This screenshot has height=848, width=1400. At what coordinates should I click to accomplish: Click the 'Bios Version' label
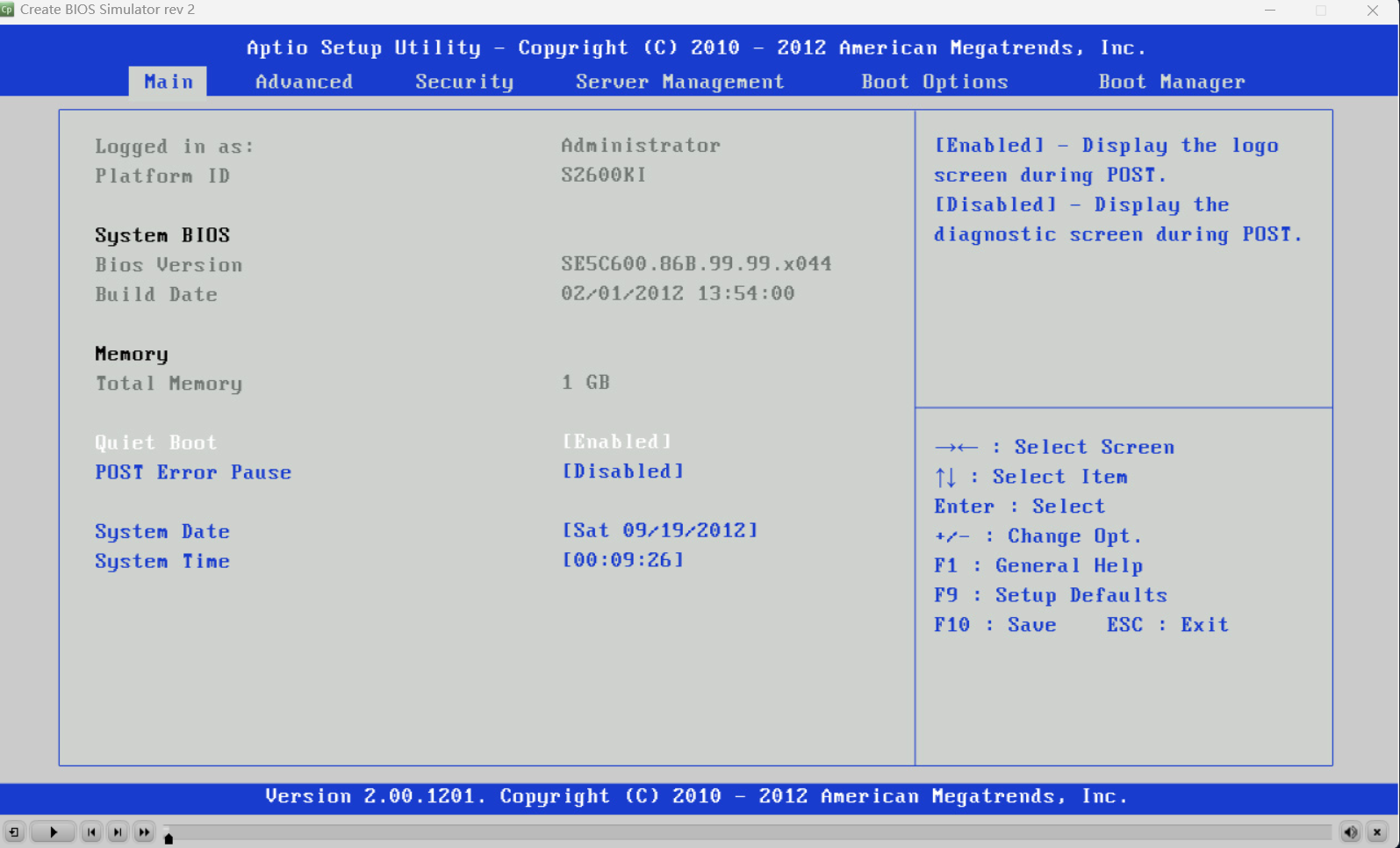[x=169, y=264]
